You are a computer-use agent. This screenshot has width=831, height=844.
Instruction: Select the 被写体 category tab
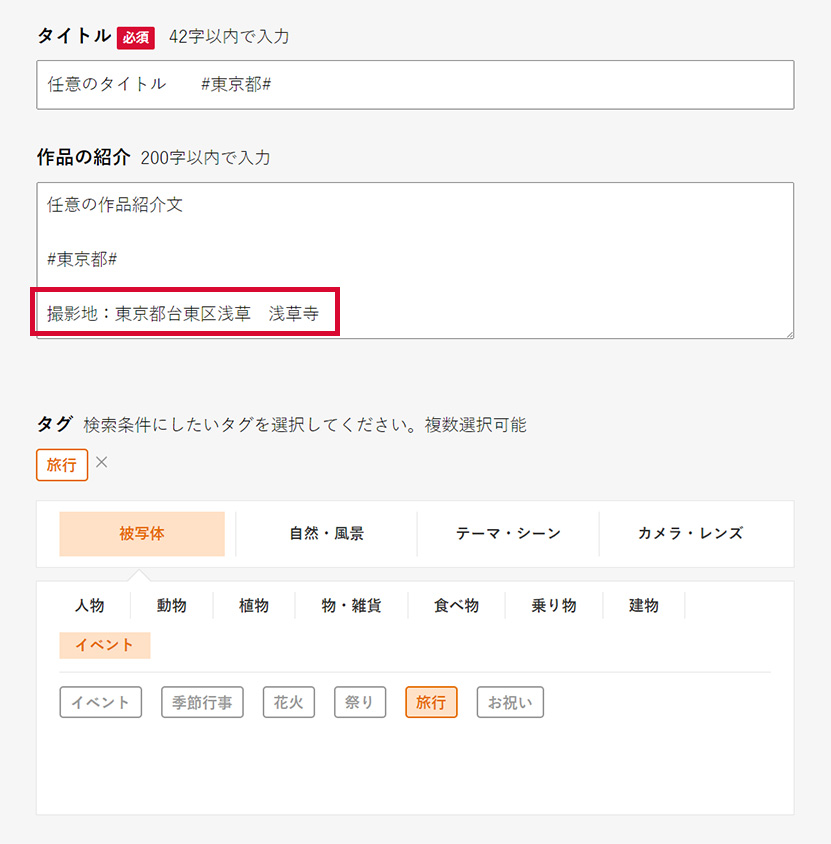[x=143, y=533]
